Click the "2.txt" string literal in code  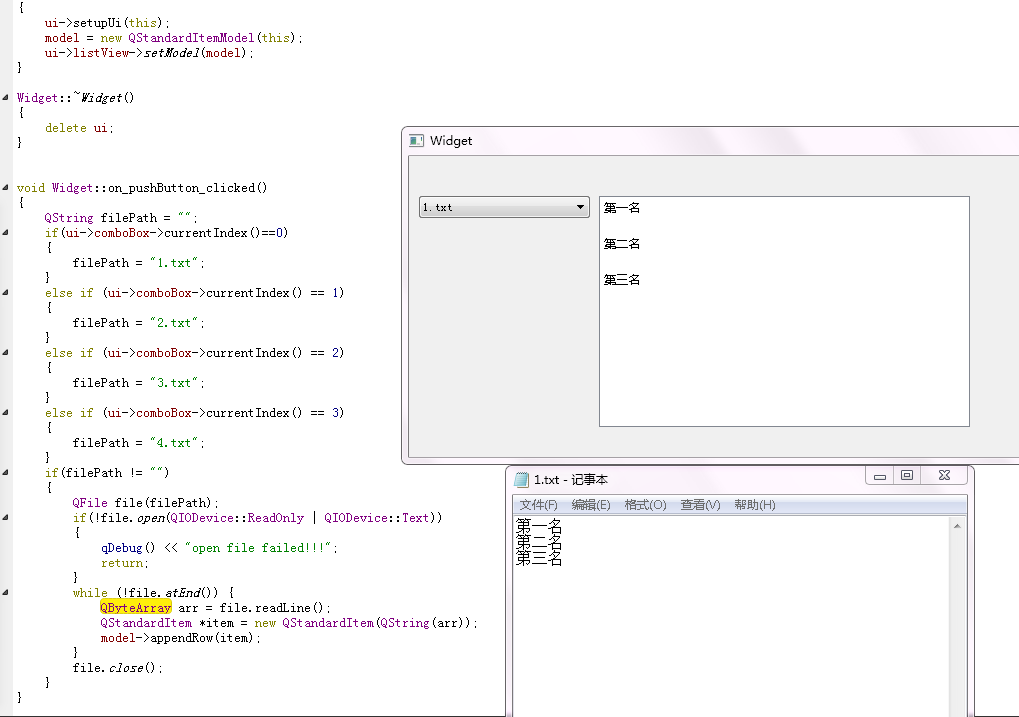(174, 322)
